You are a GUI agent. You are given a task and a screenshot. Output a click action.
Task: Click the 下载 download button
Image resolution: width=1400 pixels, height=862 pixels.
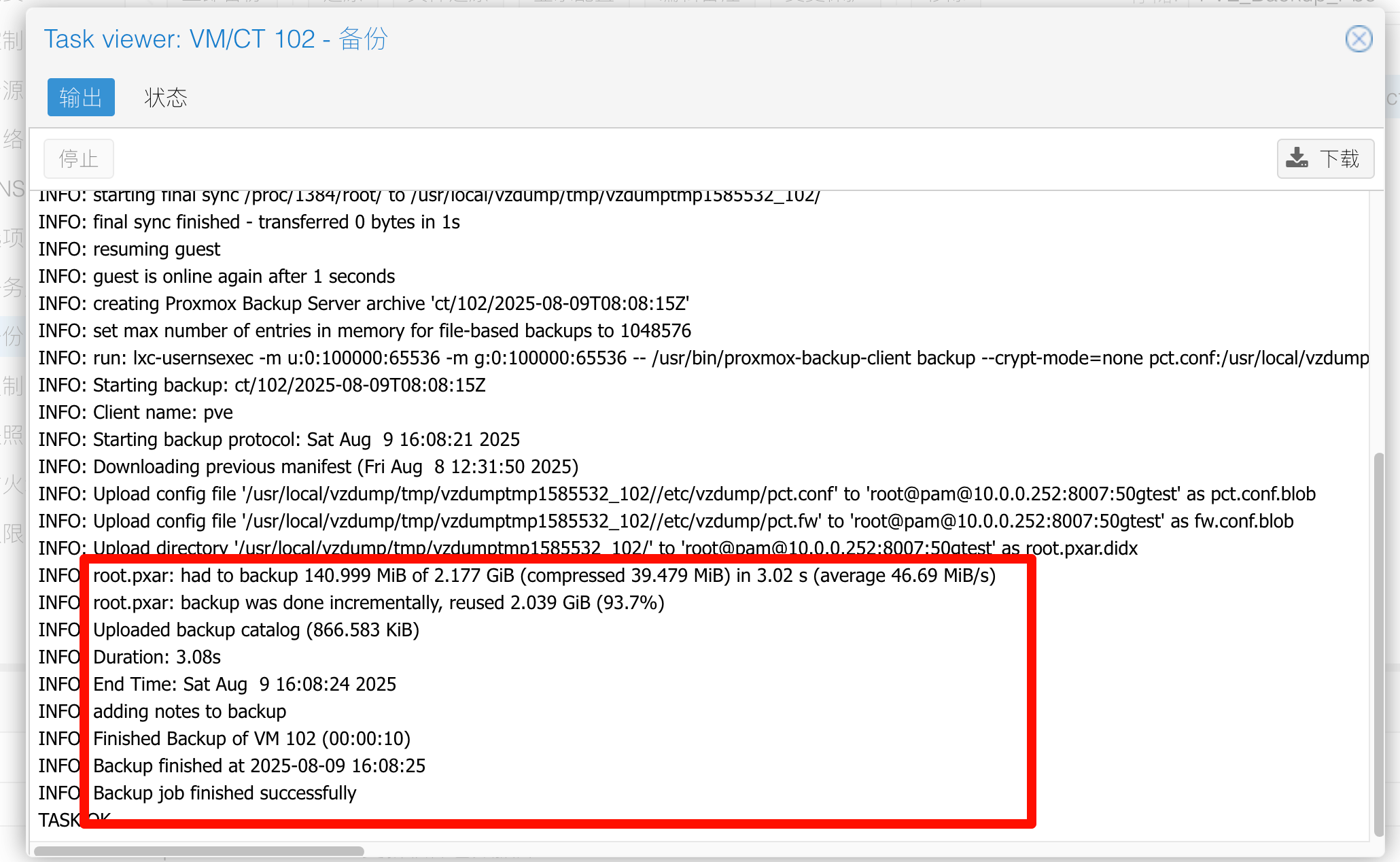click(x=1325, y=158)
